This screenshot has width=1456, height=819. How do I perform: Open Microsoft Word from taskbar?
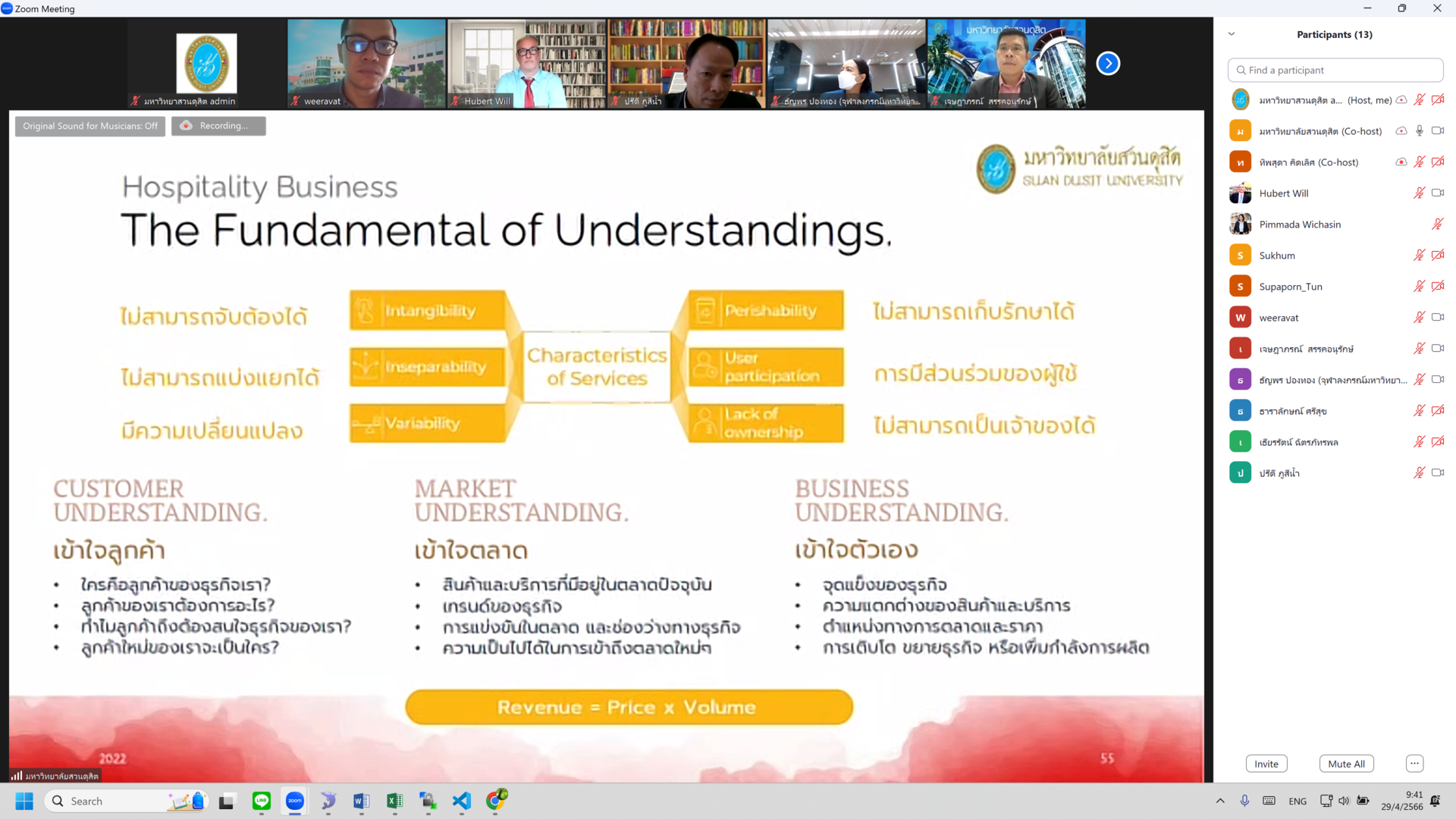pyautogui.click(x=361, y=801)
